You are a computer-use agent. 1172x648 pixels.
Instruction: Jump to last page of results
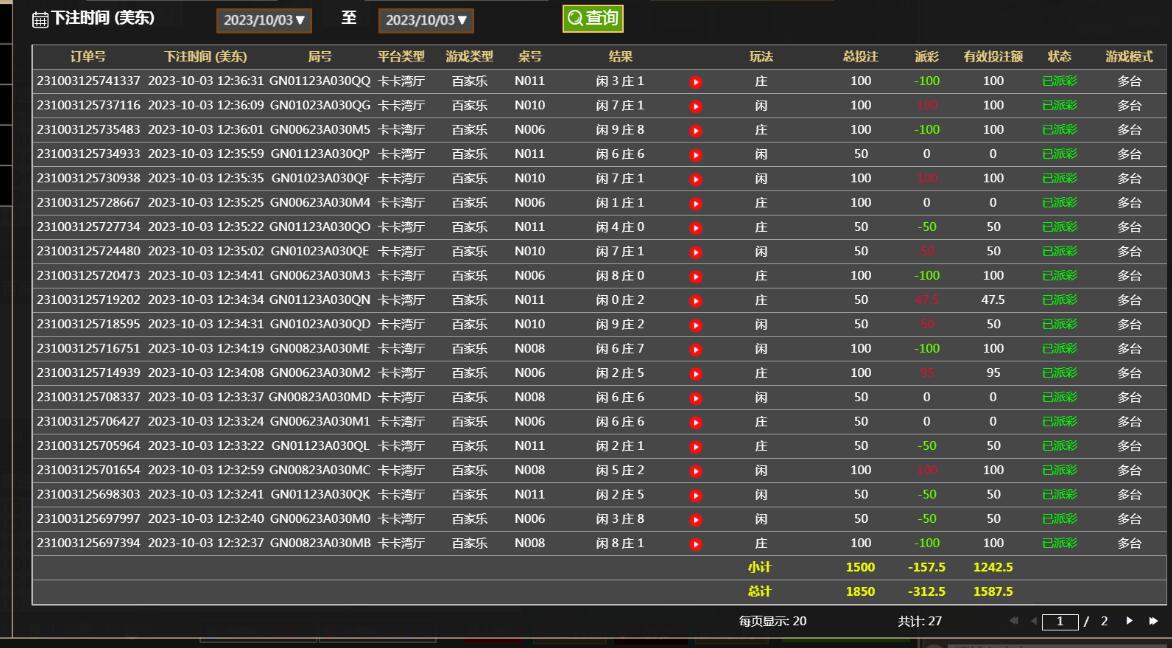tap(1153, 621)
